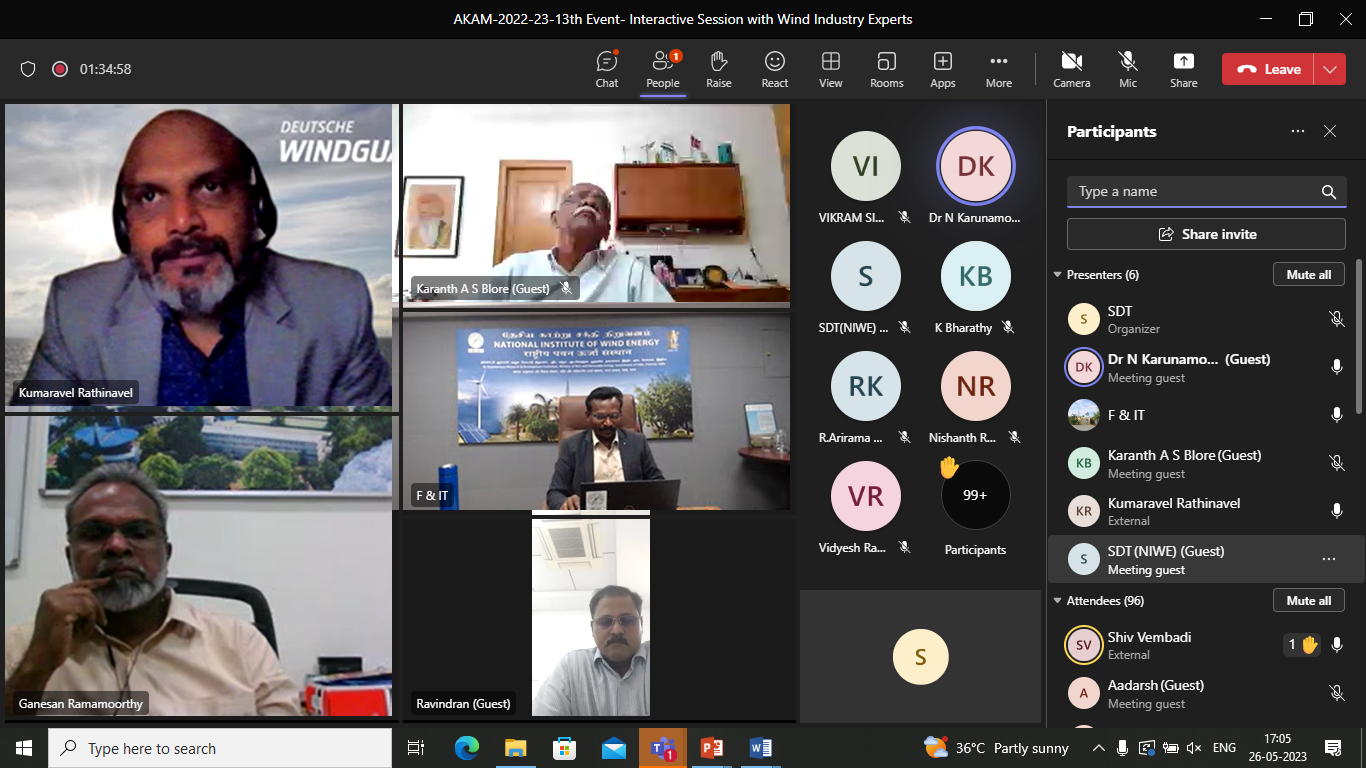
Task: Click the Share screen icon
Action: pyautogui.click(x=1183, y=69)
